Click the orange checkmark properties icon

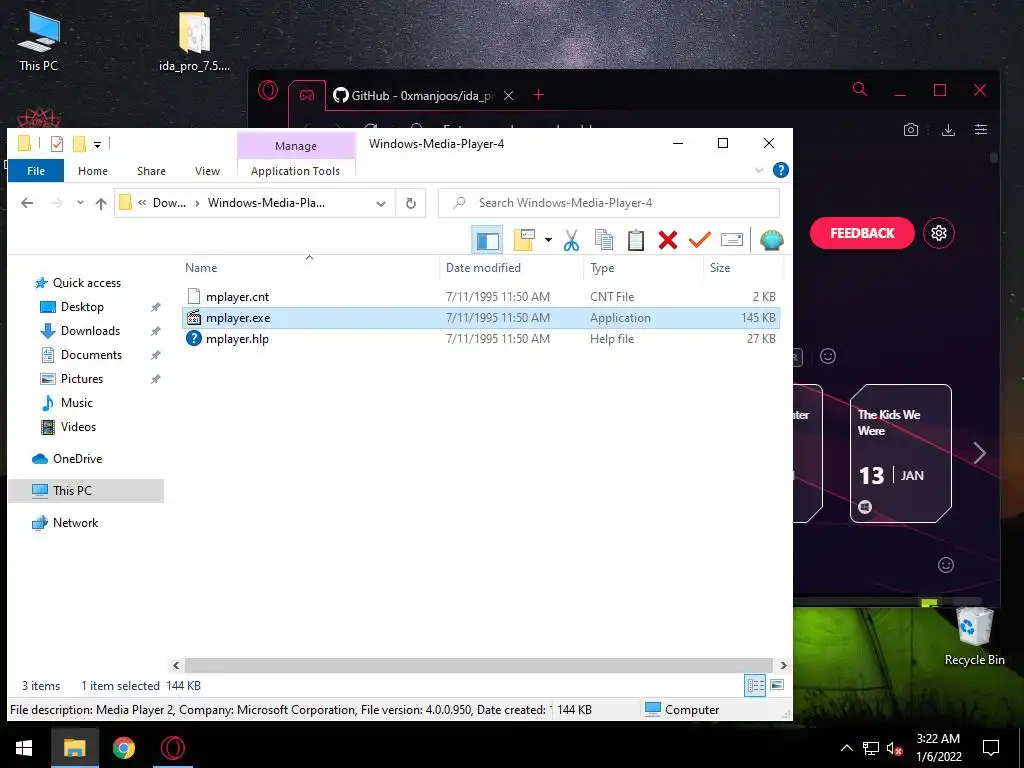click(x=699, y=240)
